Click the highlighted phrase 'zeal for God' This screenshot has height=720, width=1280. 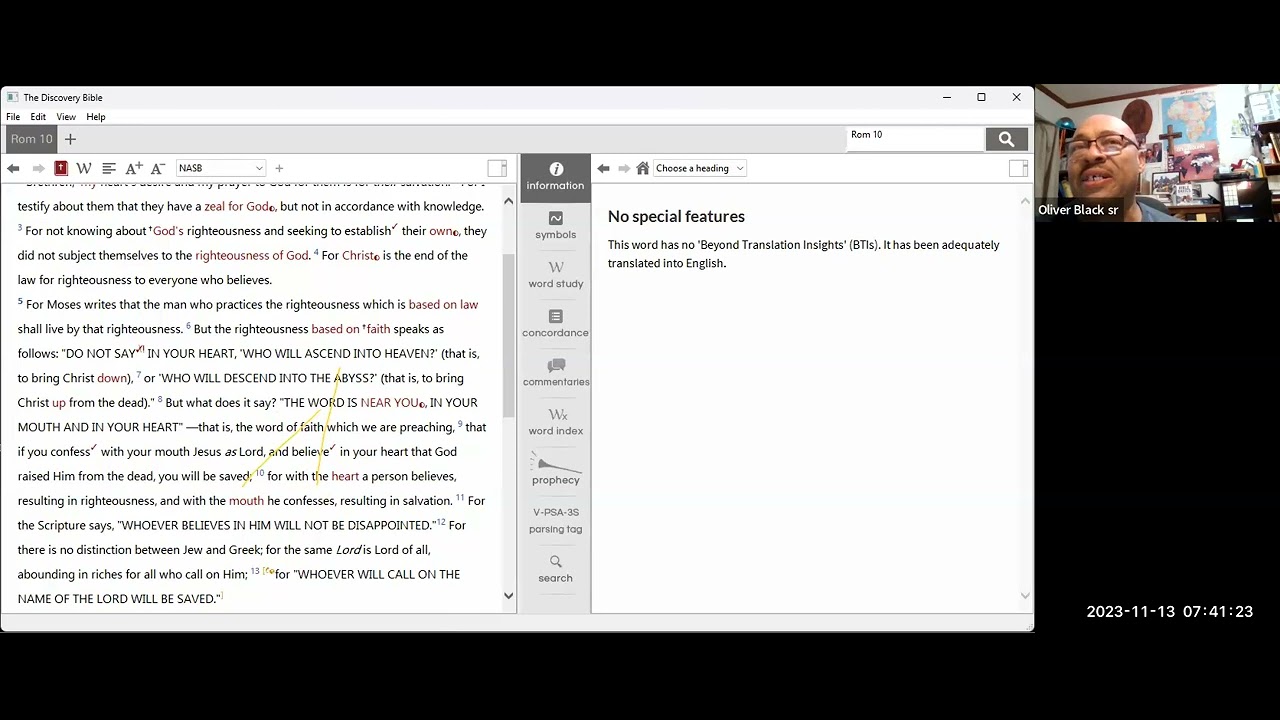[x=237, y=206]
